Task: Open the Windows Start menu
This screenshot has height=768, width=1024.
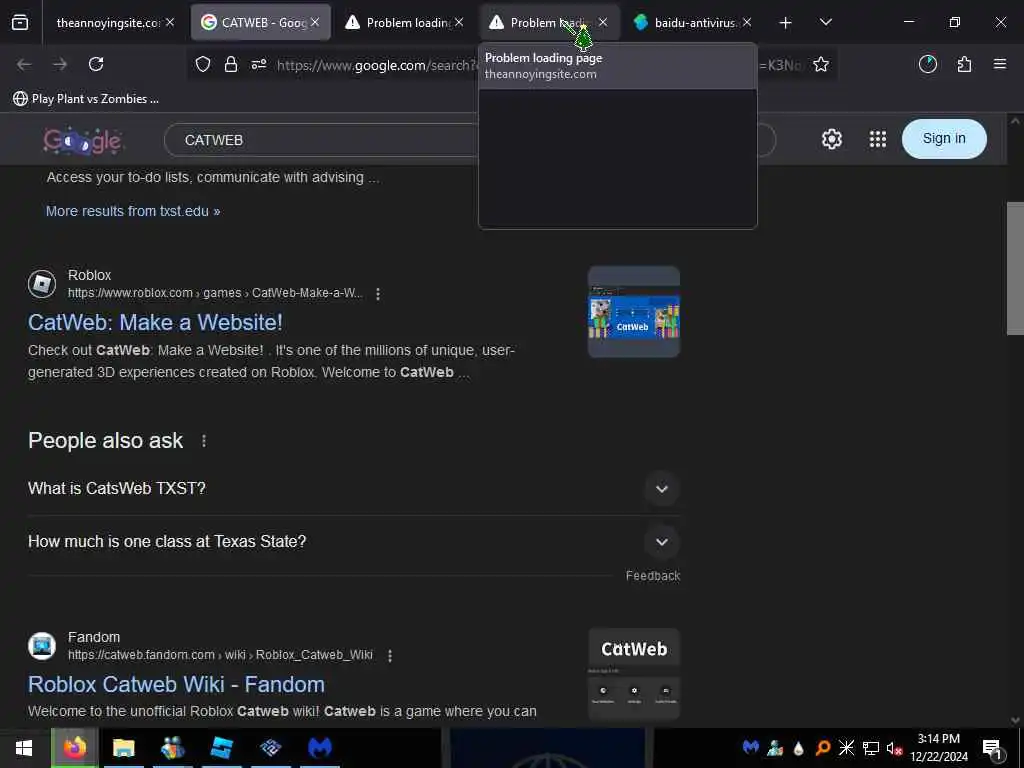Action: (x=24, y=748)
